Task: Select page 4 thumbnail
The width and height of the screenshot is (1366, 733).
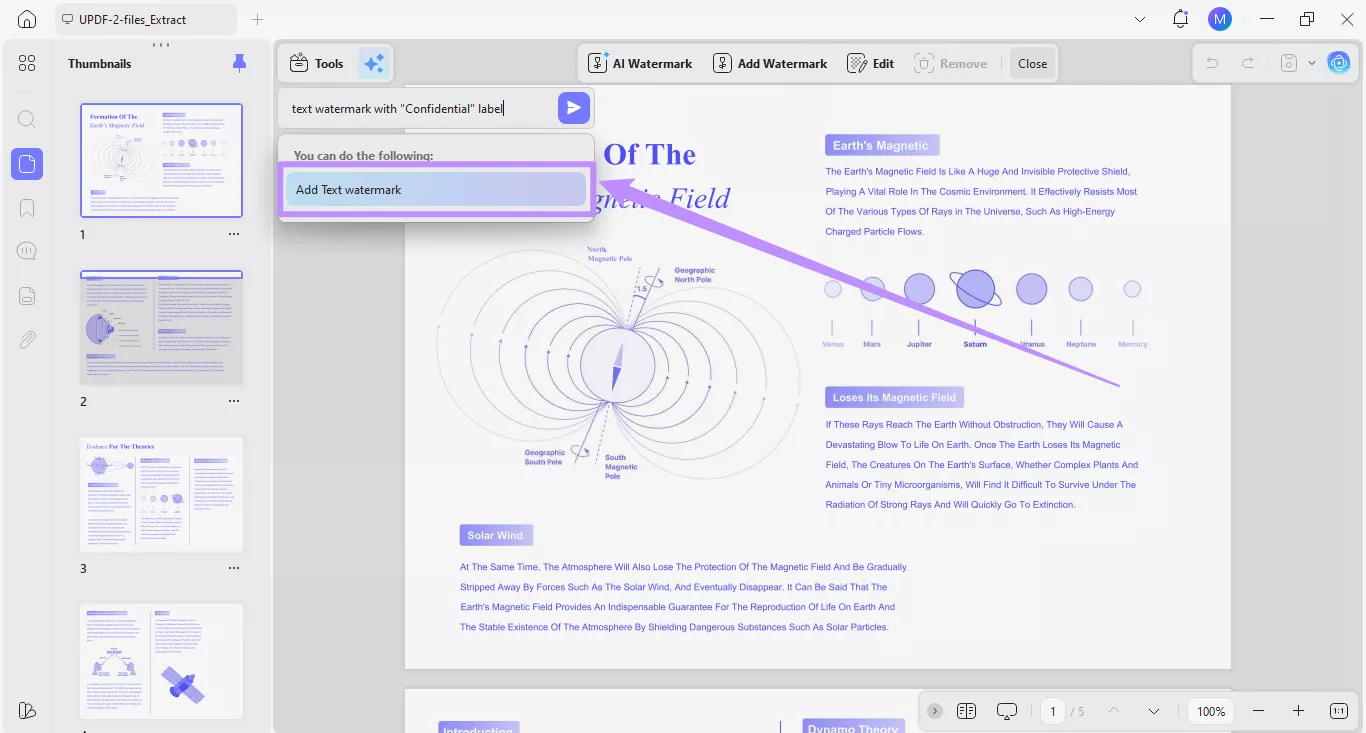Action: (161, 661)
